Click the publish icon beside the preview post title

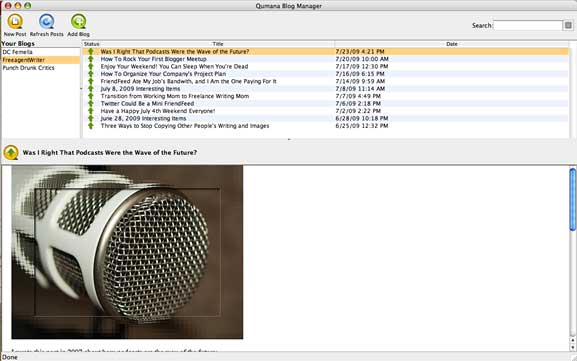pyautogui.click(x=11, y=152)
